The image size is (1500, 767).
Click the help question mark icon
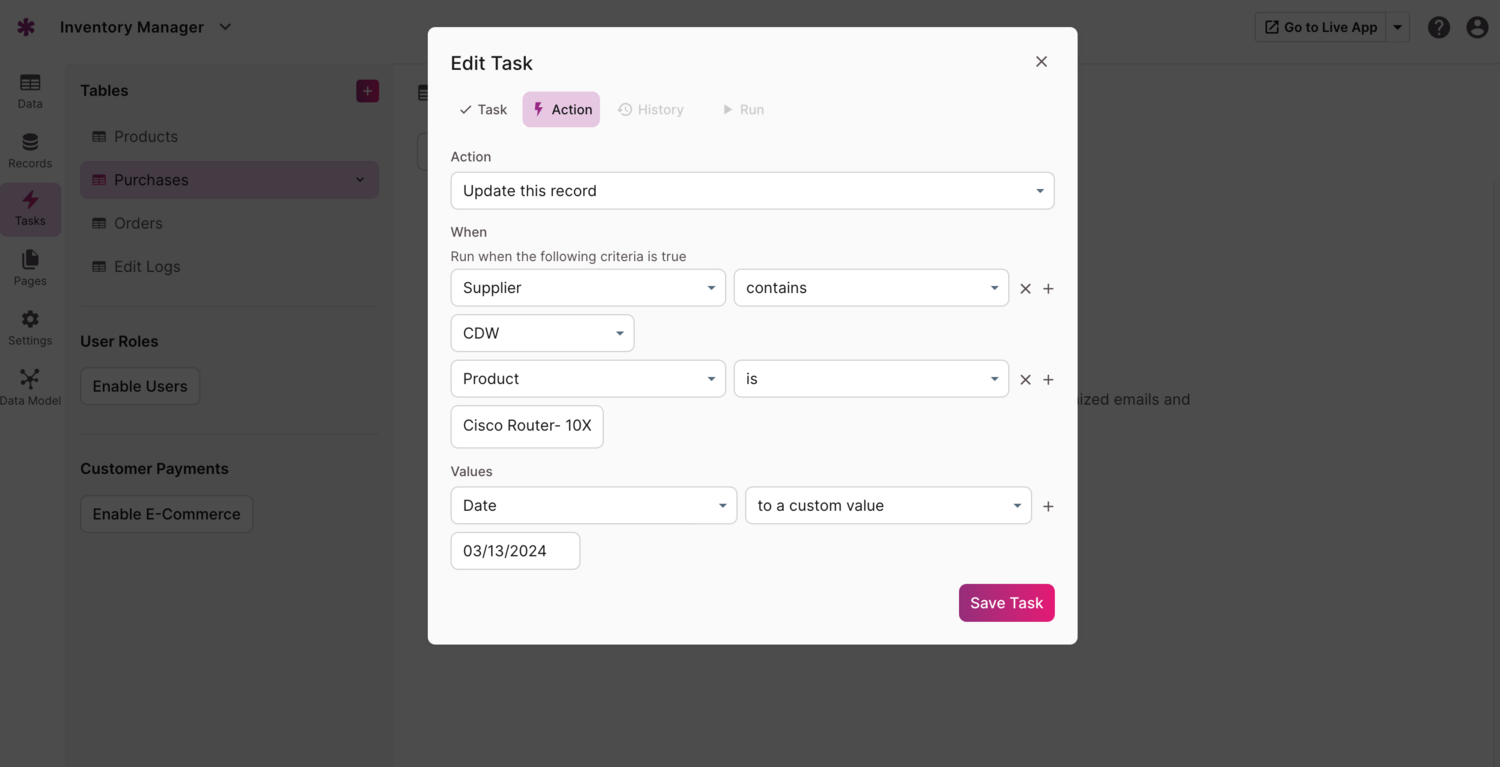coord(1438,27)
